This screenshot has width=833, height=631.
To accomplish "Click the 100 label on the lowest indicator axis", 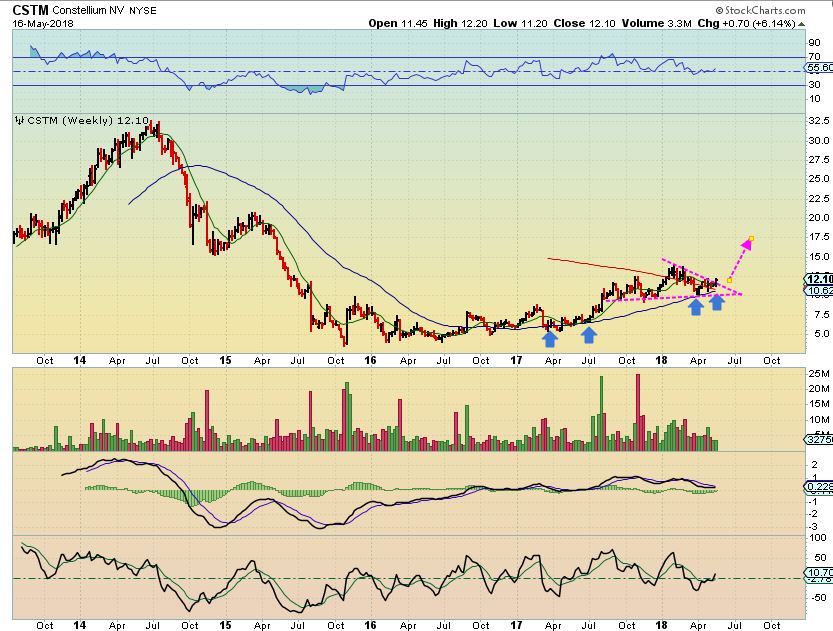I will pyautogui.click(x=818, y=538).
